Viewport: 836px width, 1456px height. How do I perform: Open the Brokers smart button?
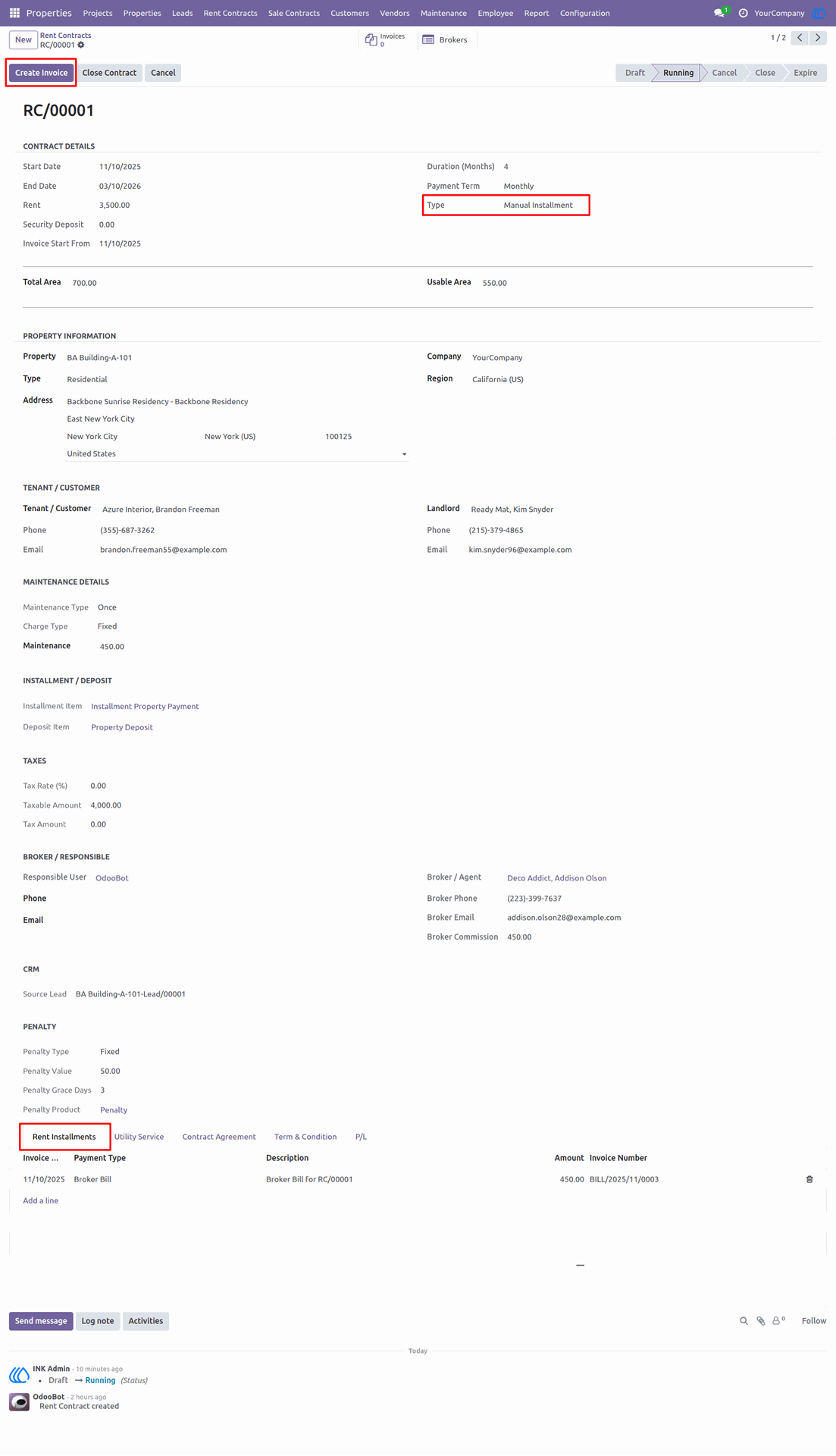point(445,40)
